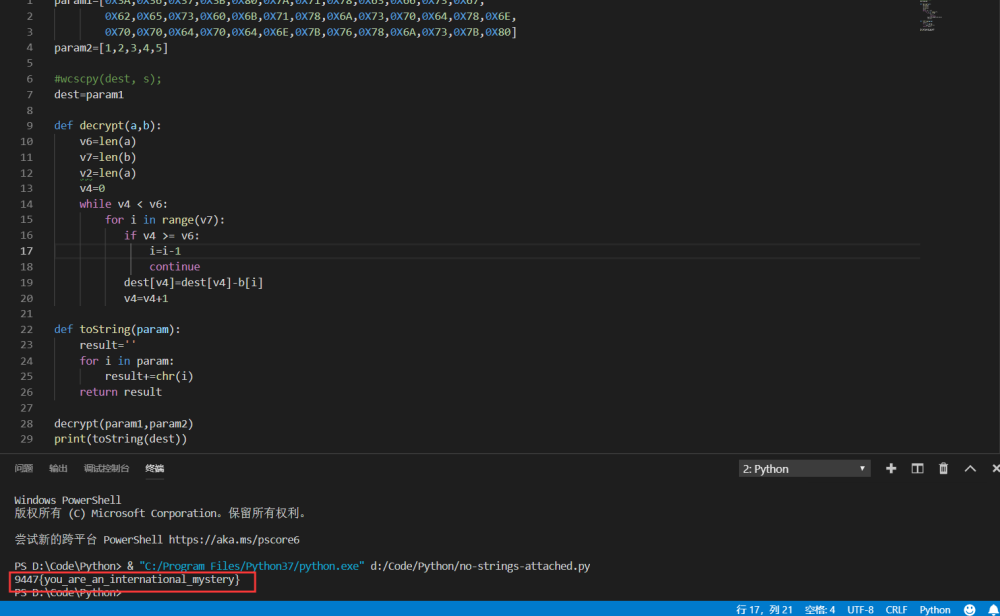The image size is (1000, 616).
Task: Open the '2: Python' terminal selector dropdown
Action: pos(804,469)
